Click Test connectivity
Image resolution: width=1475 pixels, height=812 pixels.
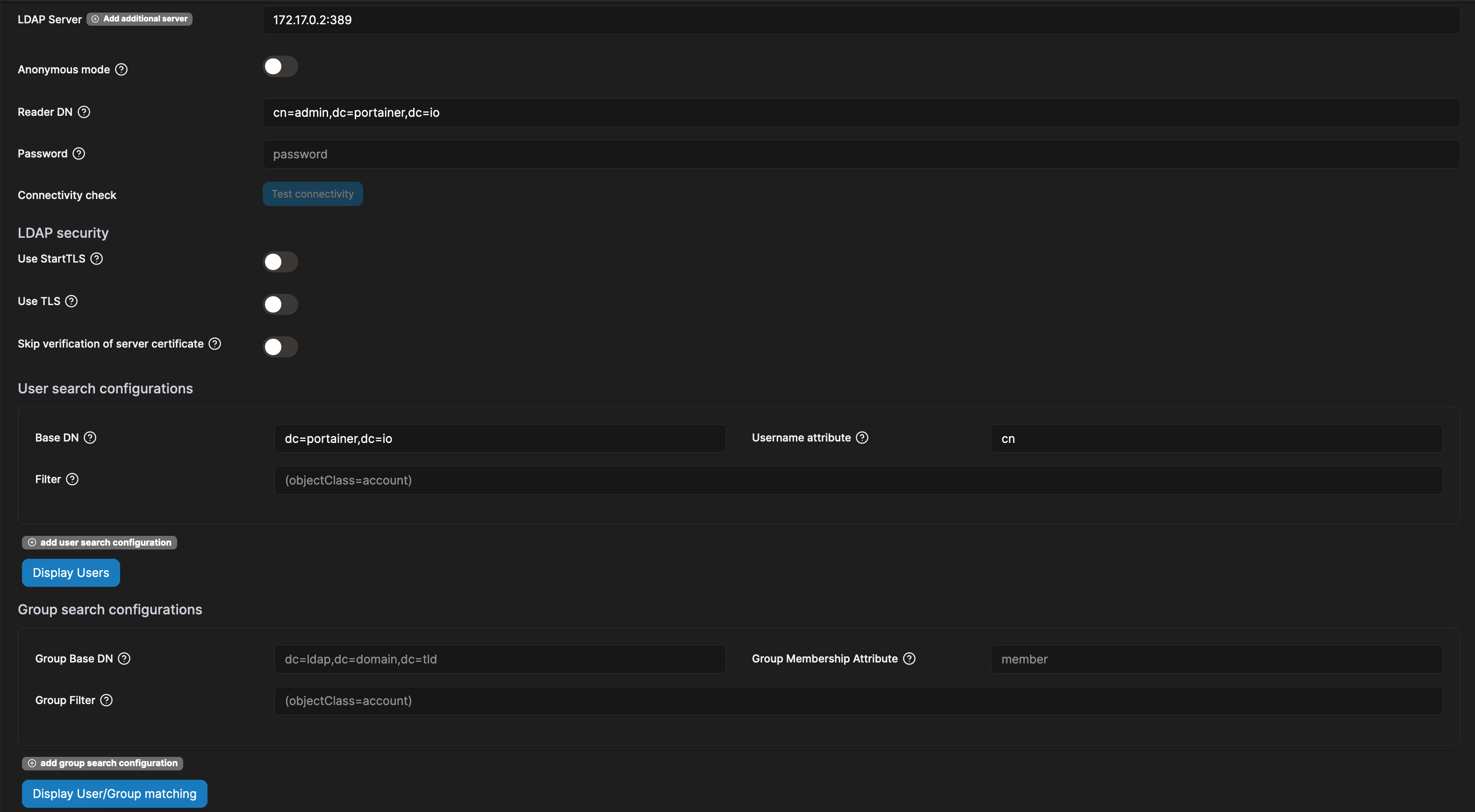312,193
